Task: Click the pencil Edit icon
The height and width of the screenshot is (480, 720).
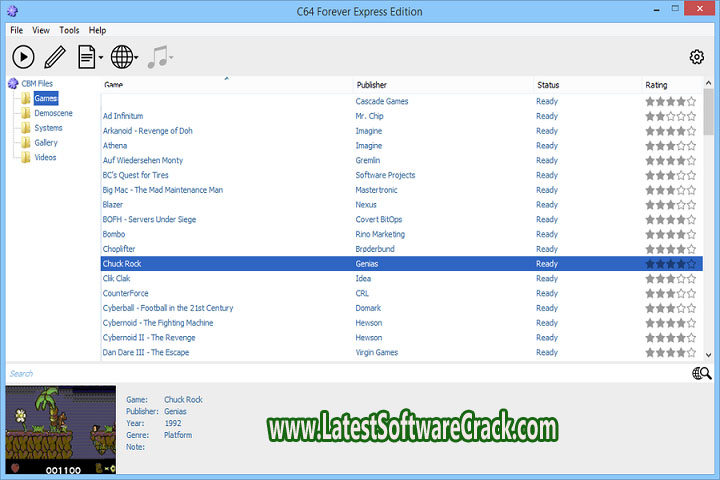Action: click(x=55, y=57)
